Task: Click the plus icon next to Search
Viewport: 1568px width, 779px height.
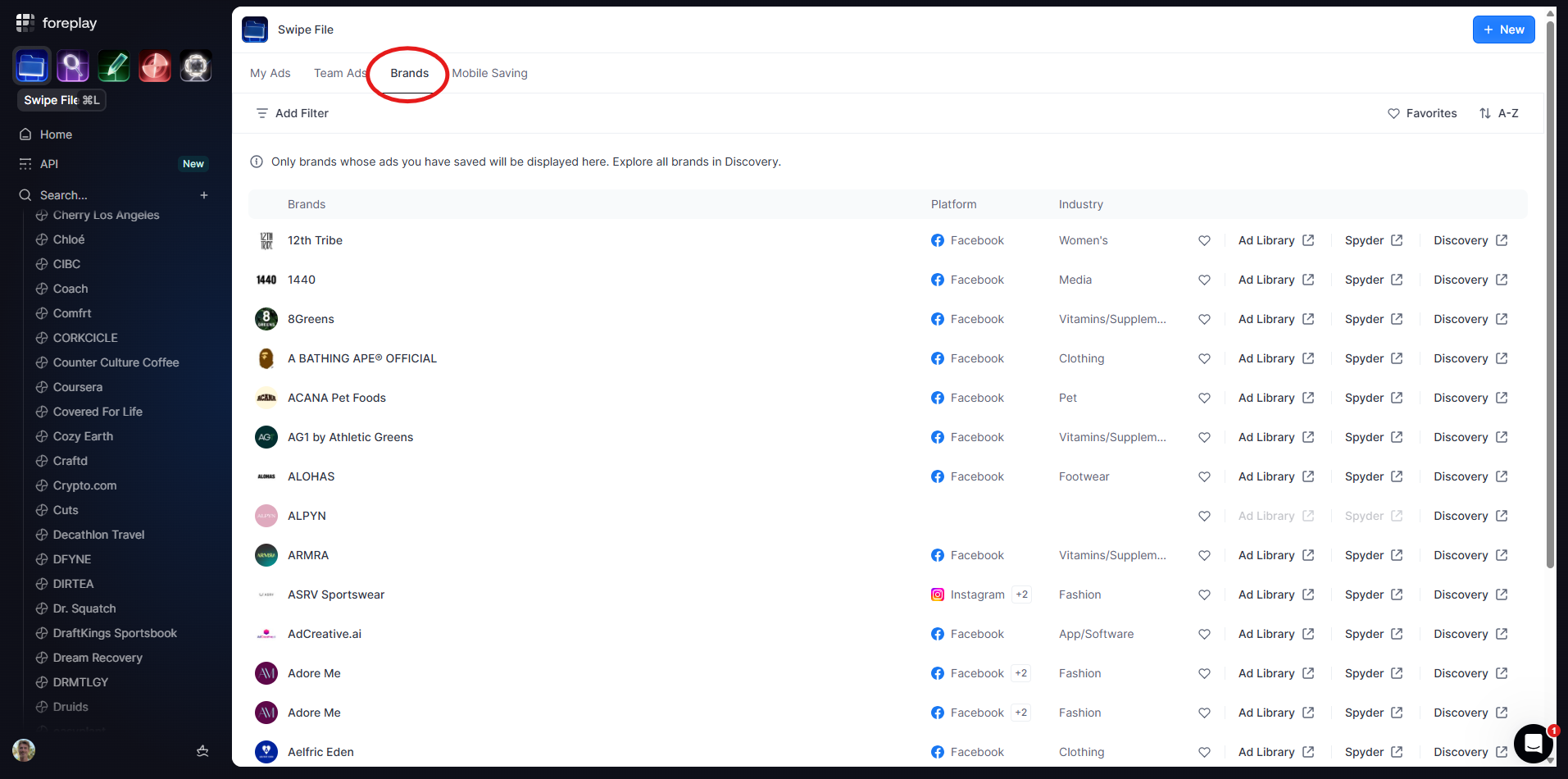Action: 204,195
